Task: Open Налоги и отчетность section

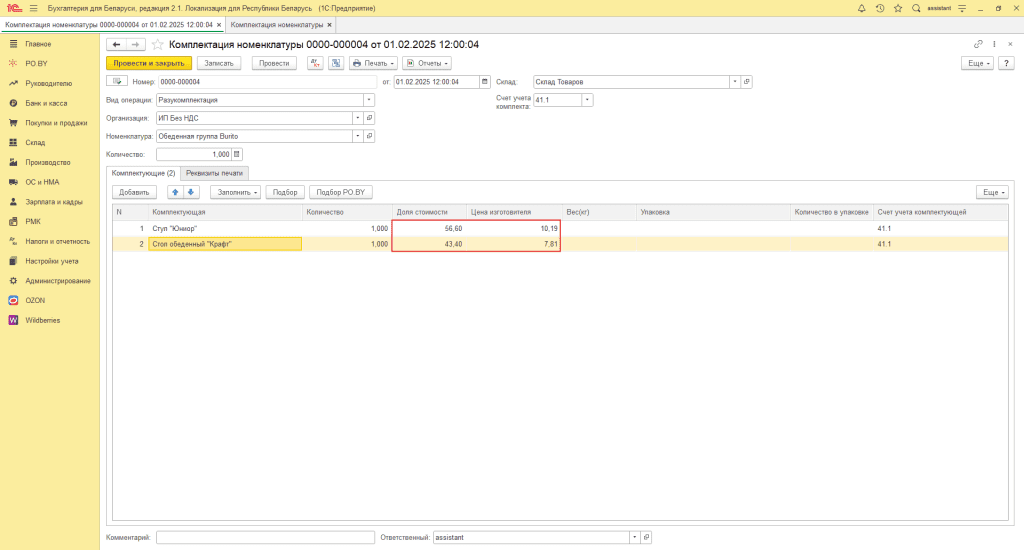Action: click(x=57, y=242)
